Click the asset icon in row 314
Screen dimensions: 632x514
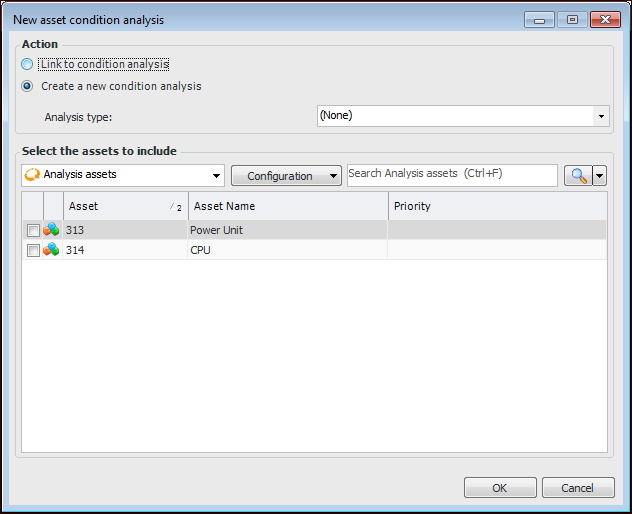[x=51, y=250]
